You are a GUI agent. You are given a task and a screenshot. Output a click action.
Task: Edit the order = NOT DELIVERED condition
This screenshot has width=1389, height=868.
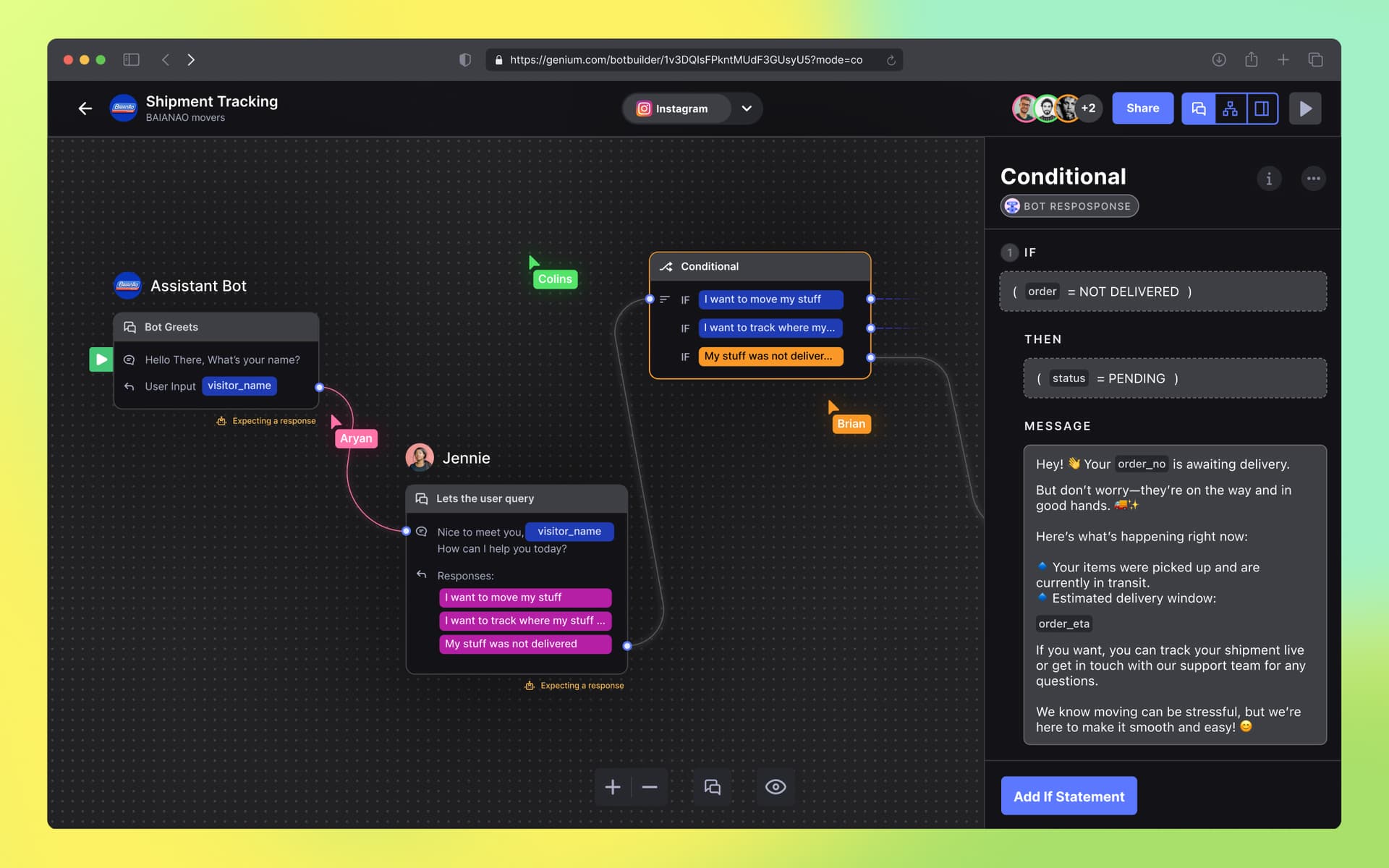[x=1163, y=292]
